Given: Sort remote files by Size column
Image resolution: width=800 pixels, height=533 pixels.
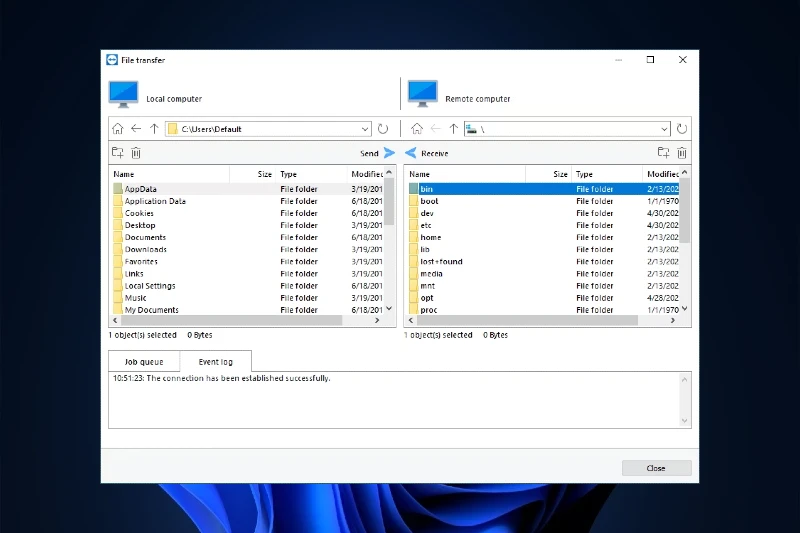Looking at the screenshot, I should click(x=548, y=174).
